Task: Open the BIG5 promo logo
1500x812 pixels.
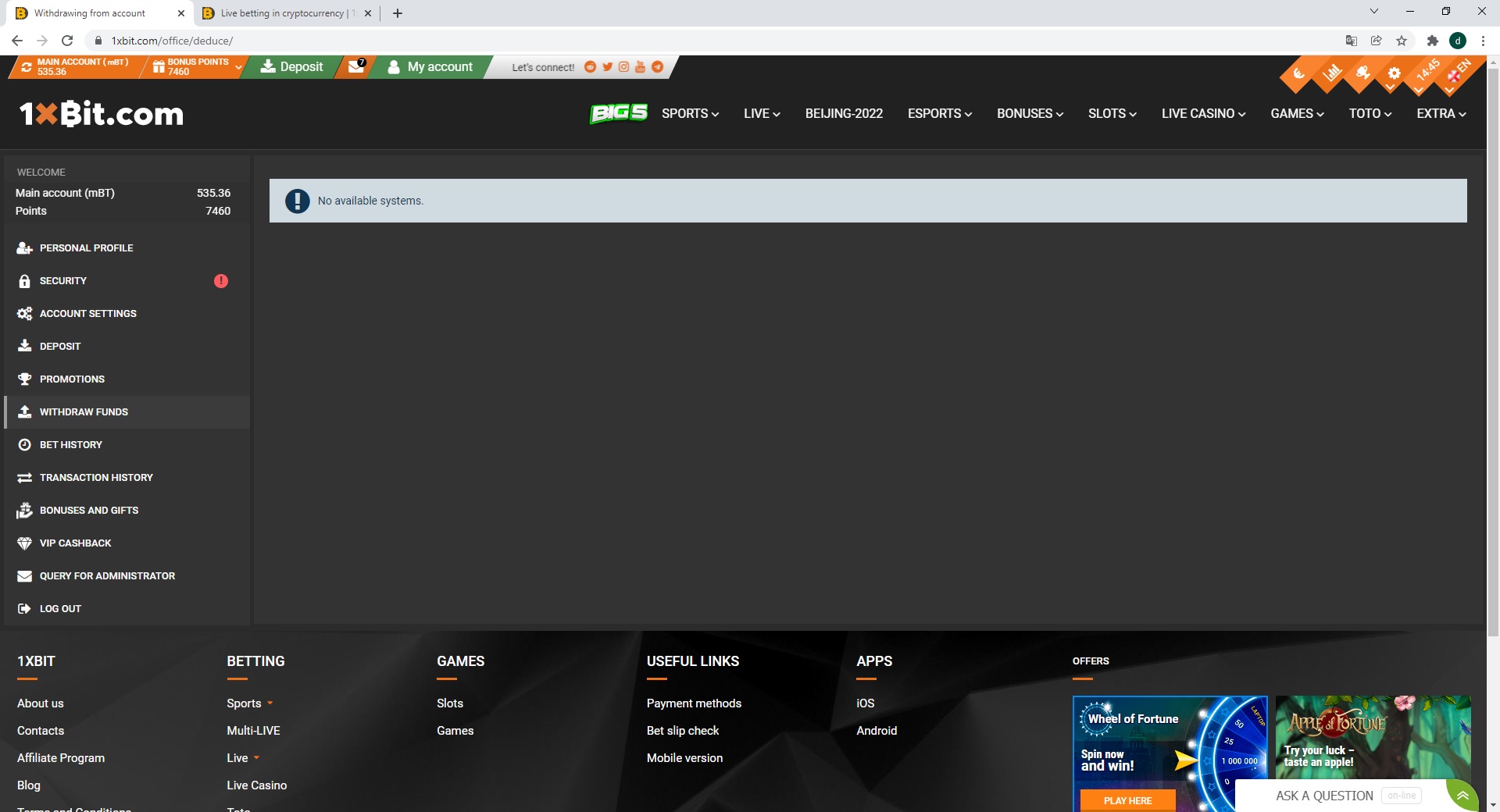Action: pyautogui.click(x=618, y=114)
